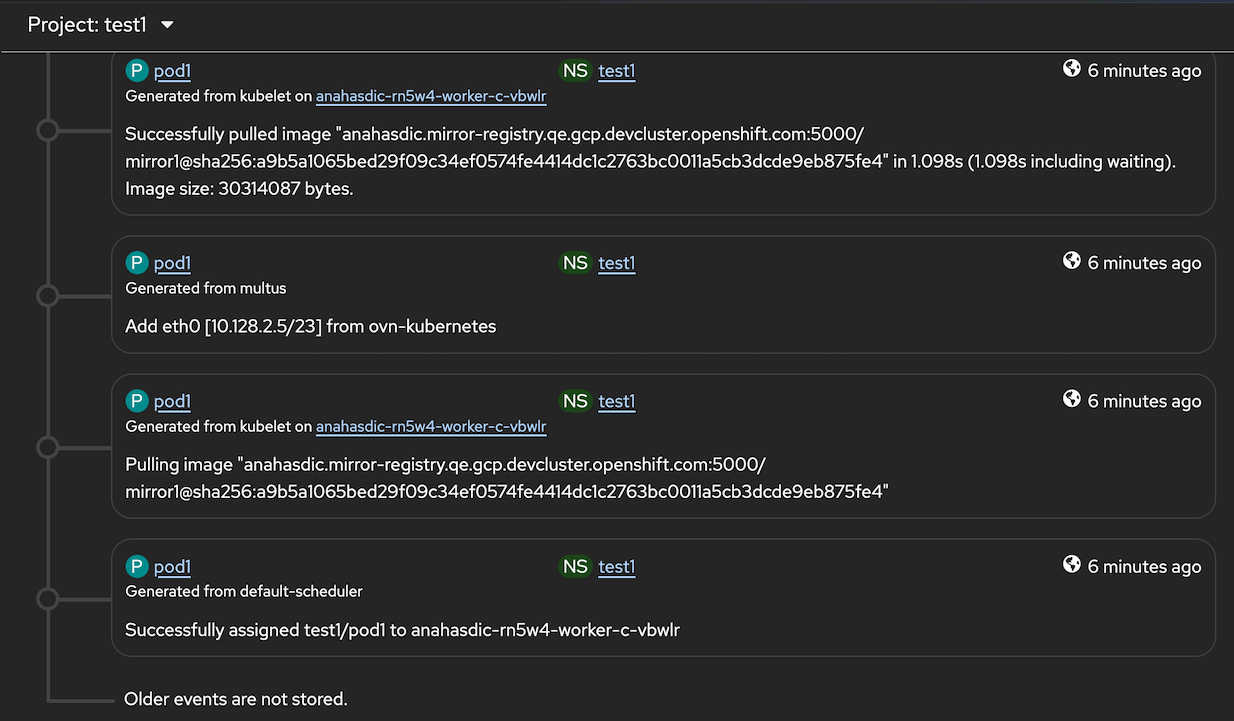The width and height of the screenshot is (1234, 721).
Task: Open the test1 namespace link in the Successfully pulled image event
Action: 616,71
